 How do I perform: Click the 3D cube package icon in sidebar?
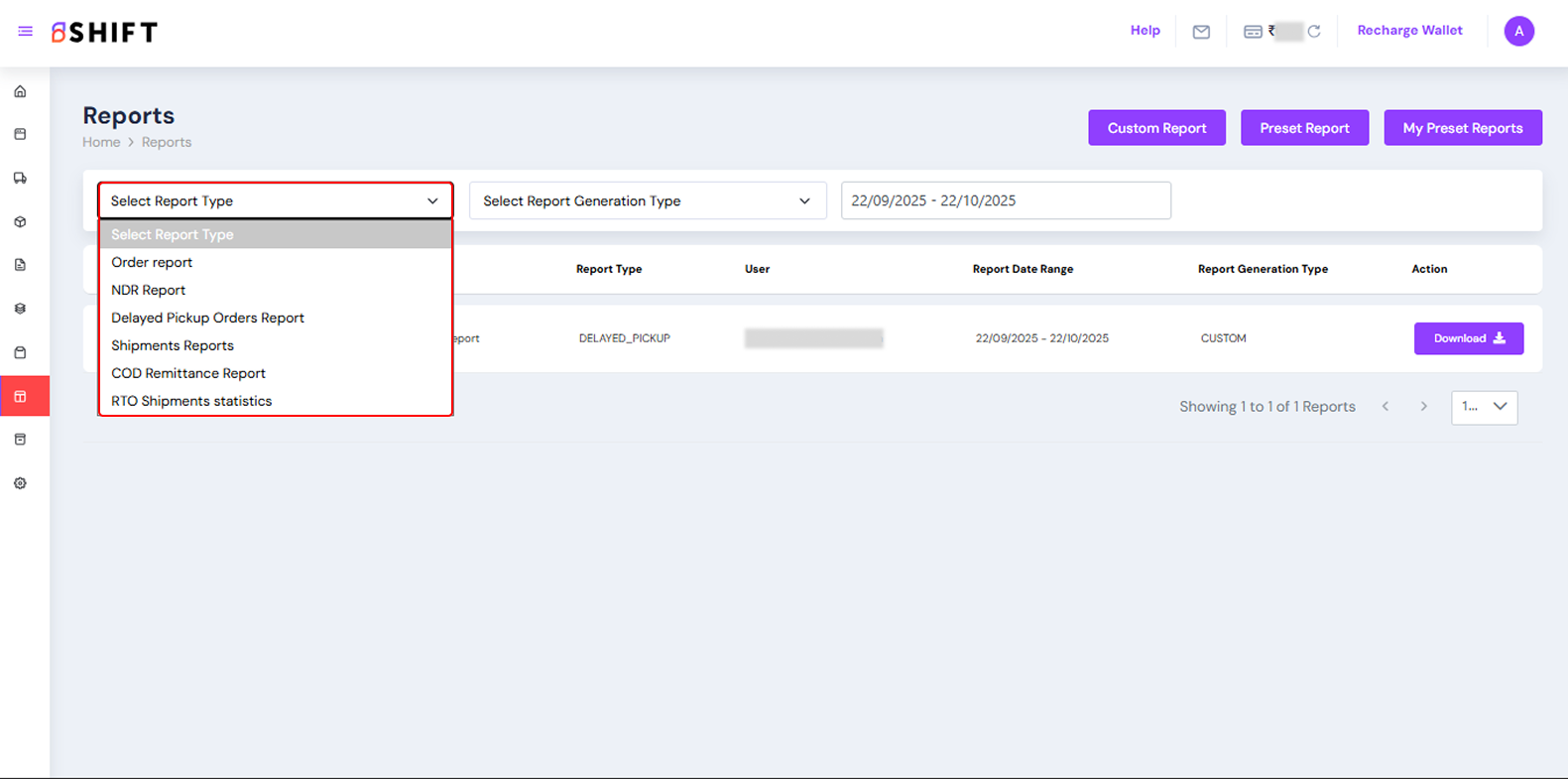pos(20,222)
